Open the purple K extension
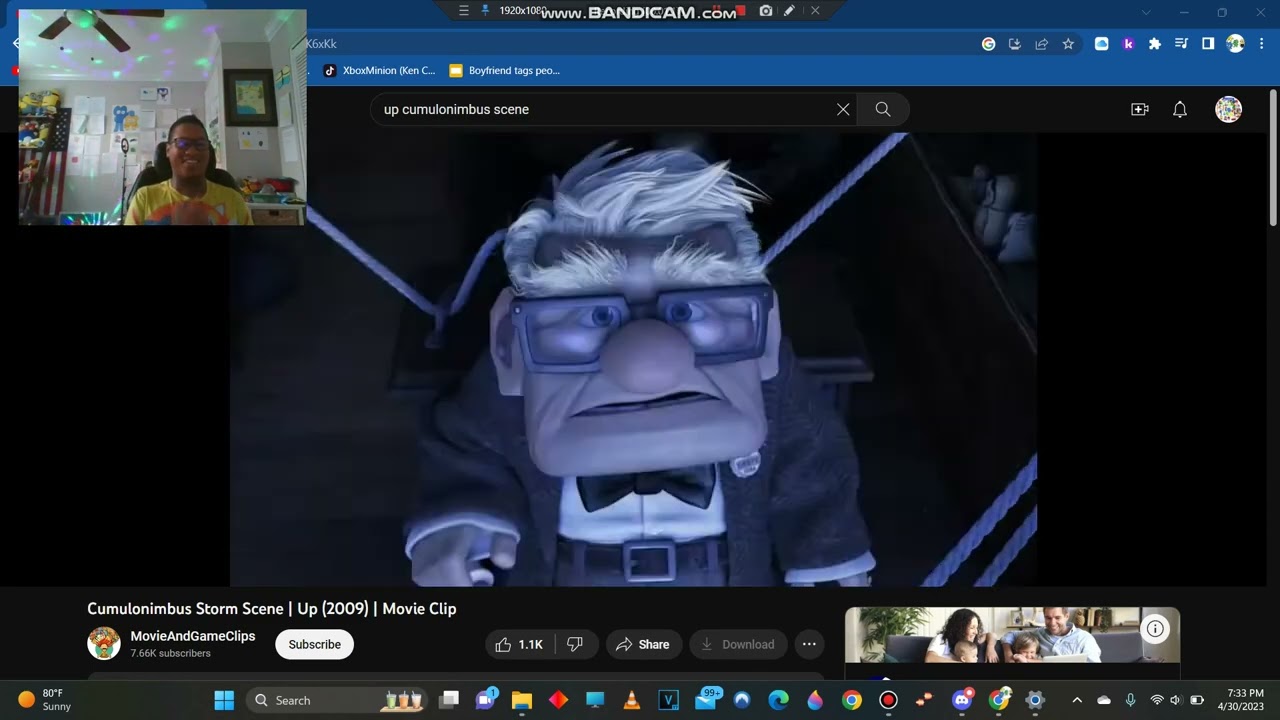The height and width of the screenshot is (720, 1280). pyautogui.click(x=1128, y=44)
